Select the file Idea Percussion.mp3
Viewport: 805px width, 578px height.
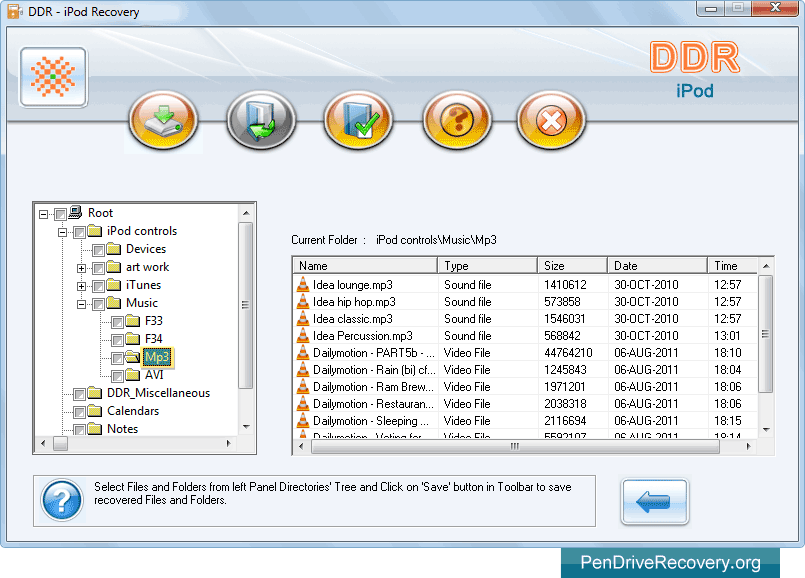pyautogui.click(x=362, y=335)
